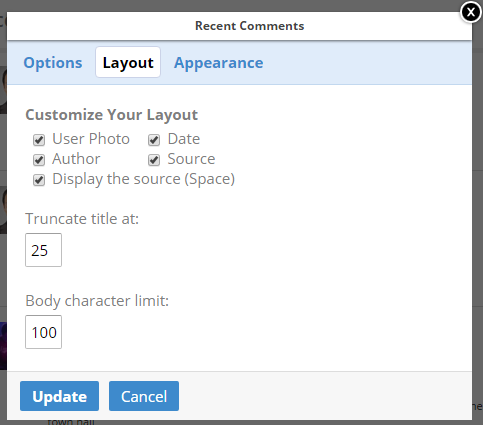Click the 'Body character limit:' label
Image resolution: width=483 pixels, height=425 pixels.
click(x=97, y=301)
